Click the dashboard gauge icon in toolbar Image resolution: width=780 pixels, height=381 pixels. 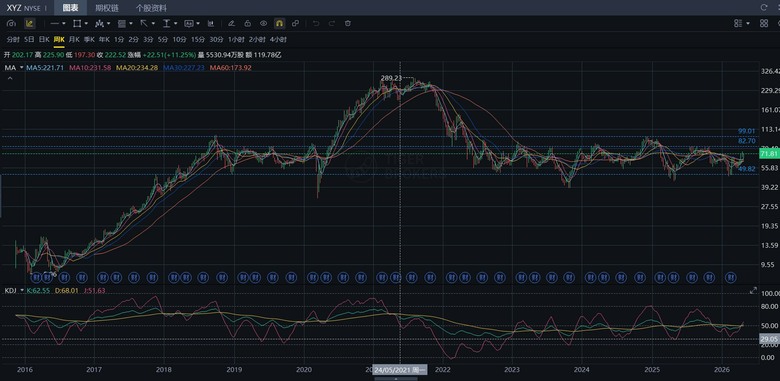11,23
